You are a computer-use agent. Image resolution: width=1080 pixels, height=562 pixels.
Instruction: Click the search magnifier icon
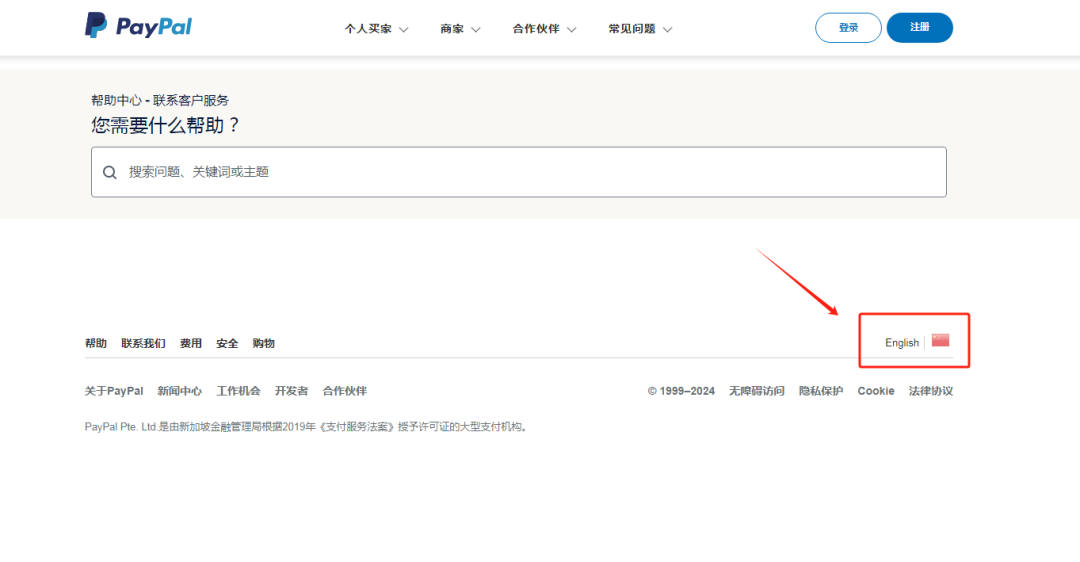[x=110, y=172]
